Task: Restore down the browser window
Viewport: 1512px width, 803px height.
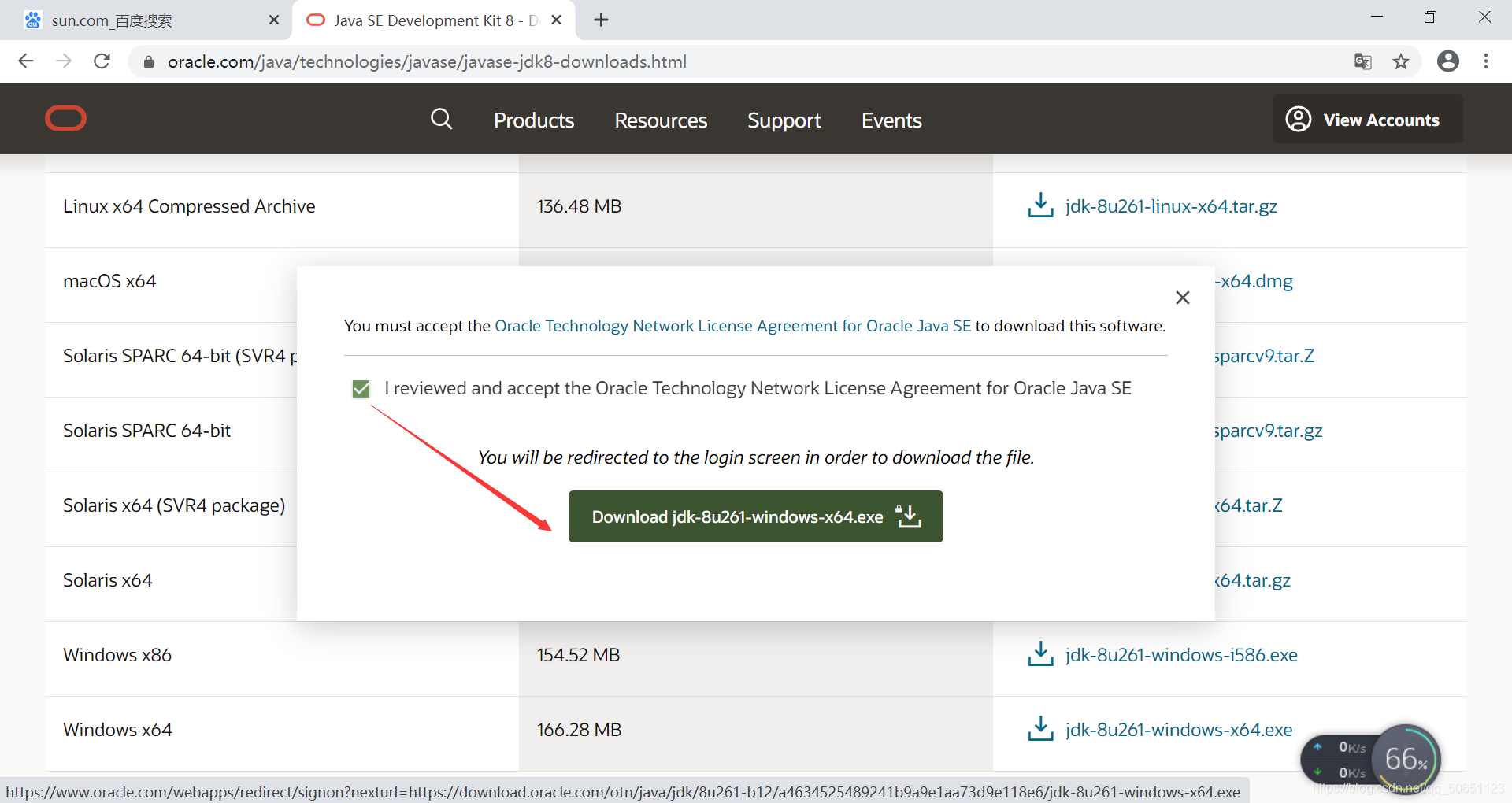Action: pyautogui.click(x=1430, y=17)
